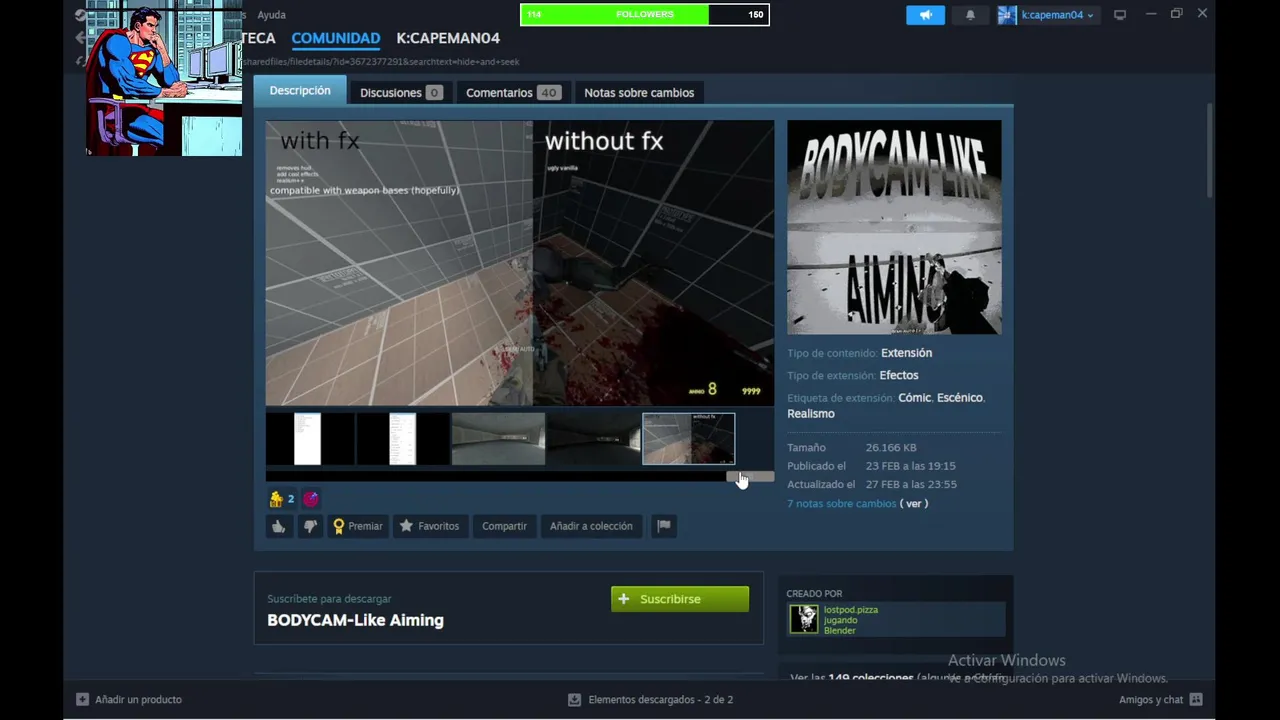The image size is (1280, 720).
Task: Click Añadir a colección button
Action: coord(591,526)
